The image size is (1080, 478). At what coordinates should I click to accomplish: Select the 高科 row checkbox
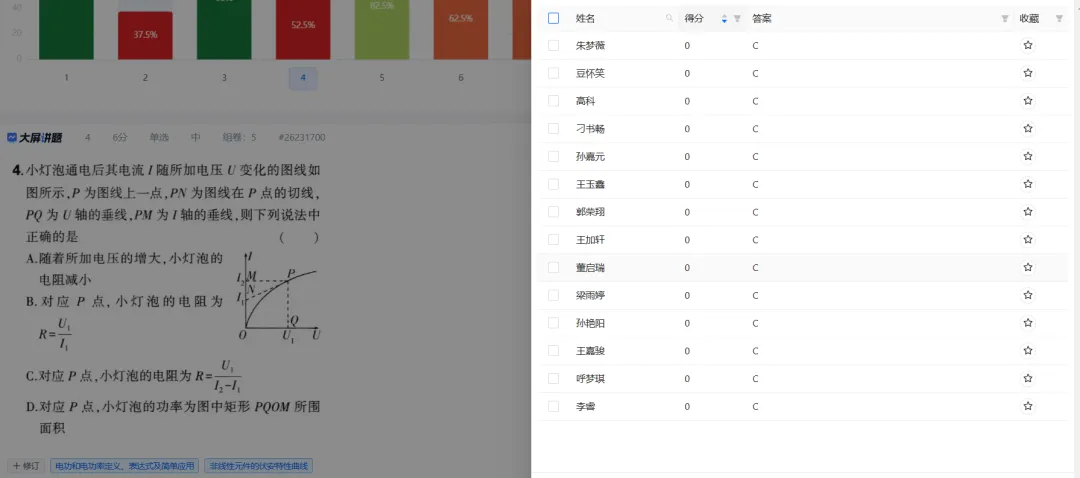point(554,101)
